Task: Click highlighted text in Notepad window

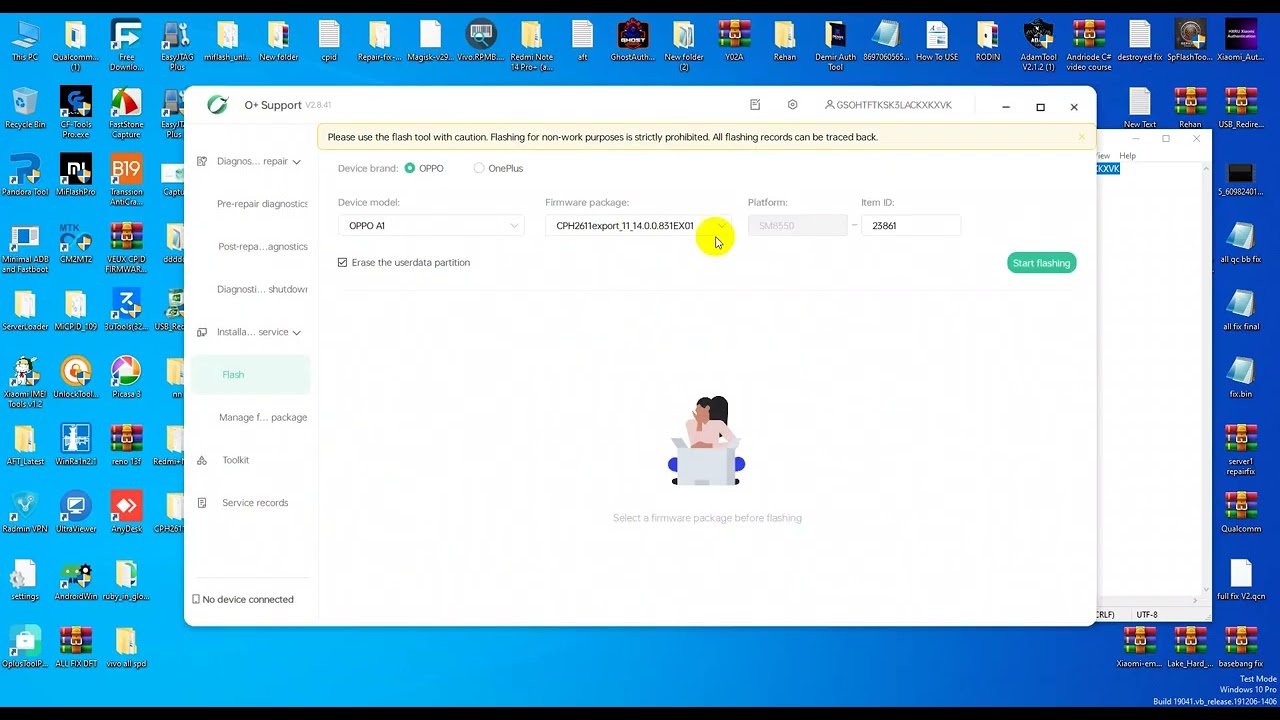Action: coord(1108,168)
